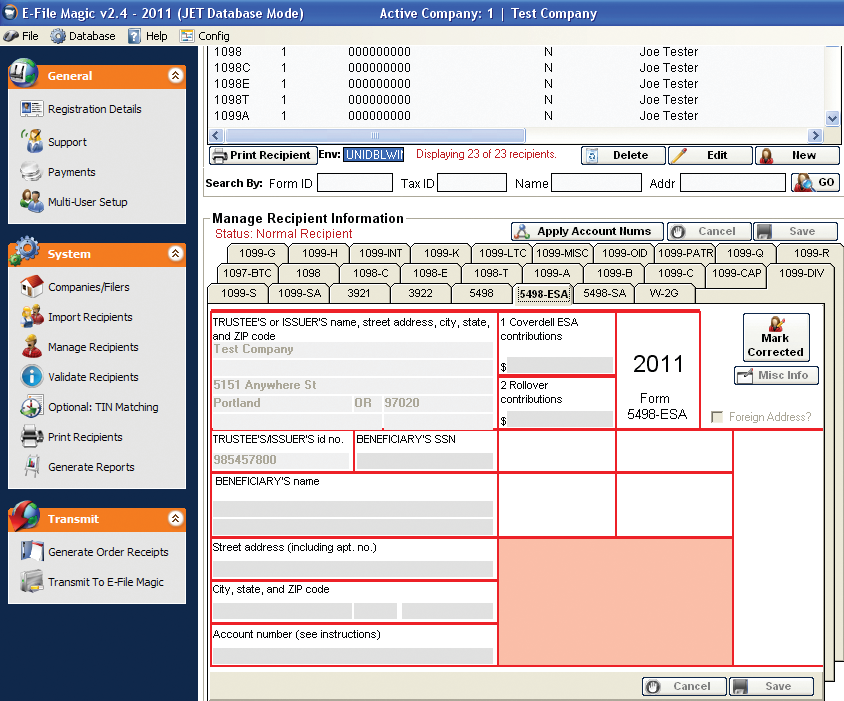The width and height of the screenshot is (844, 701).
Task: Open Multi-User Setup option
Action: point(87,202)
